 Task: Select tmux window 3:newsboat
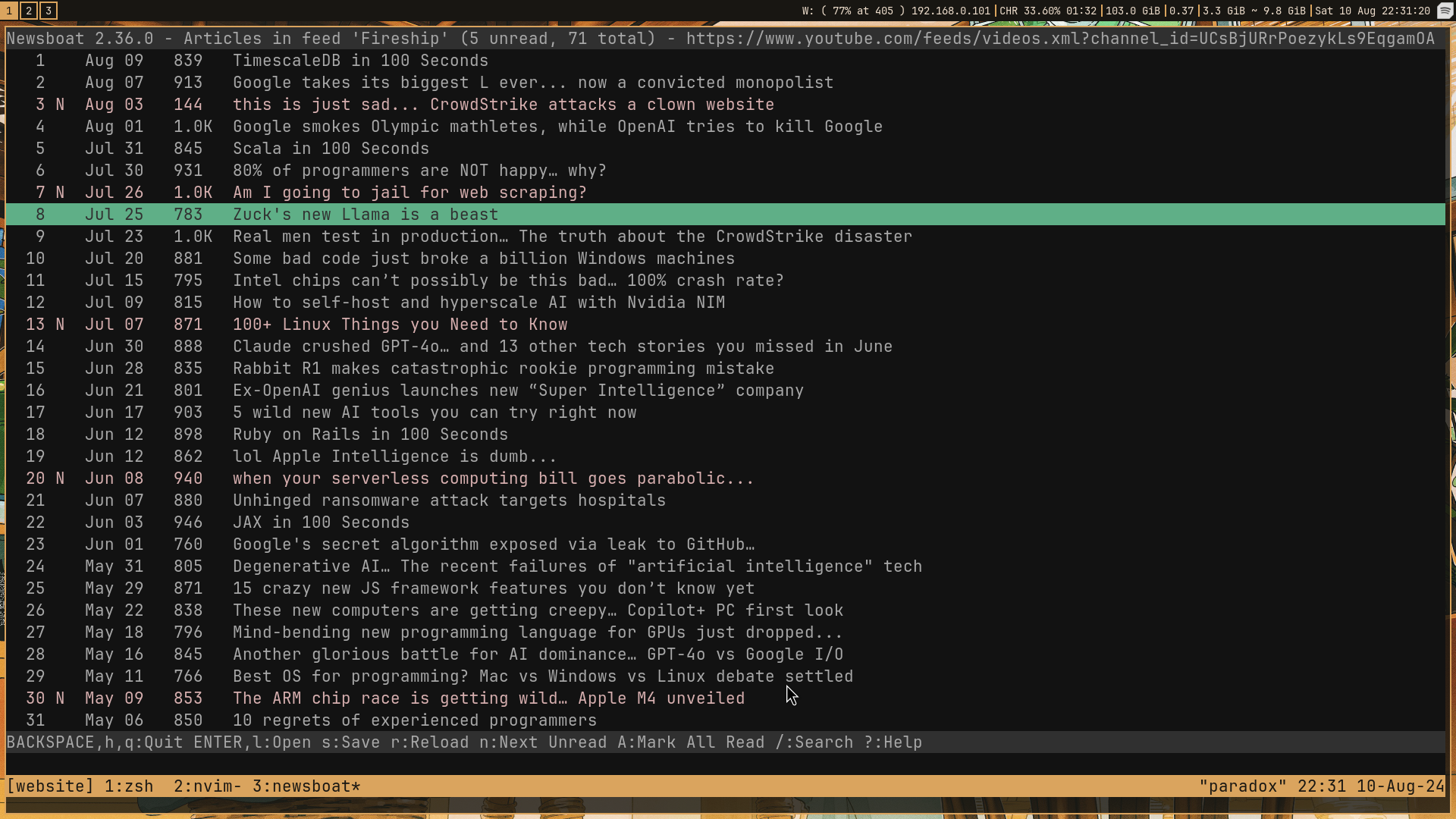pyautogui.click(x=306, y=786)
